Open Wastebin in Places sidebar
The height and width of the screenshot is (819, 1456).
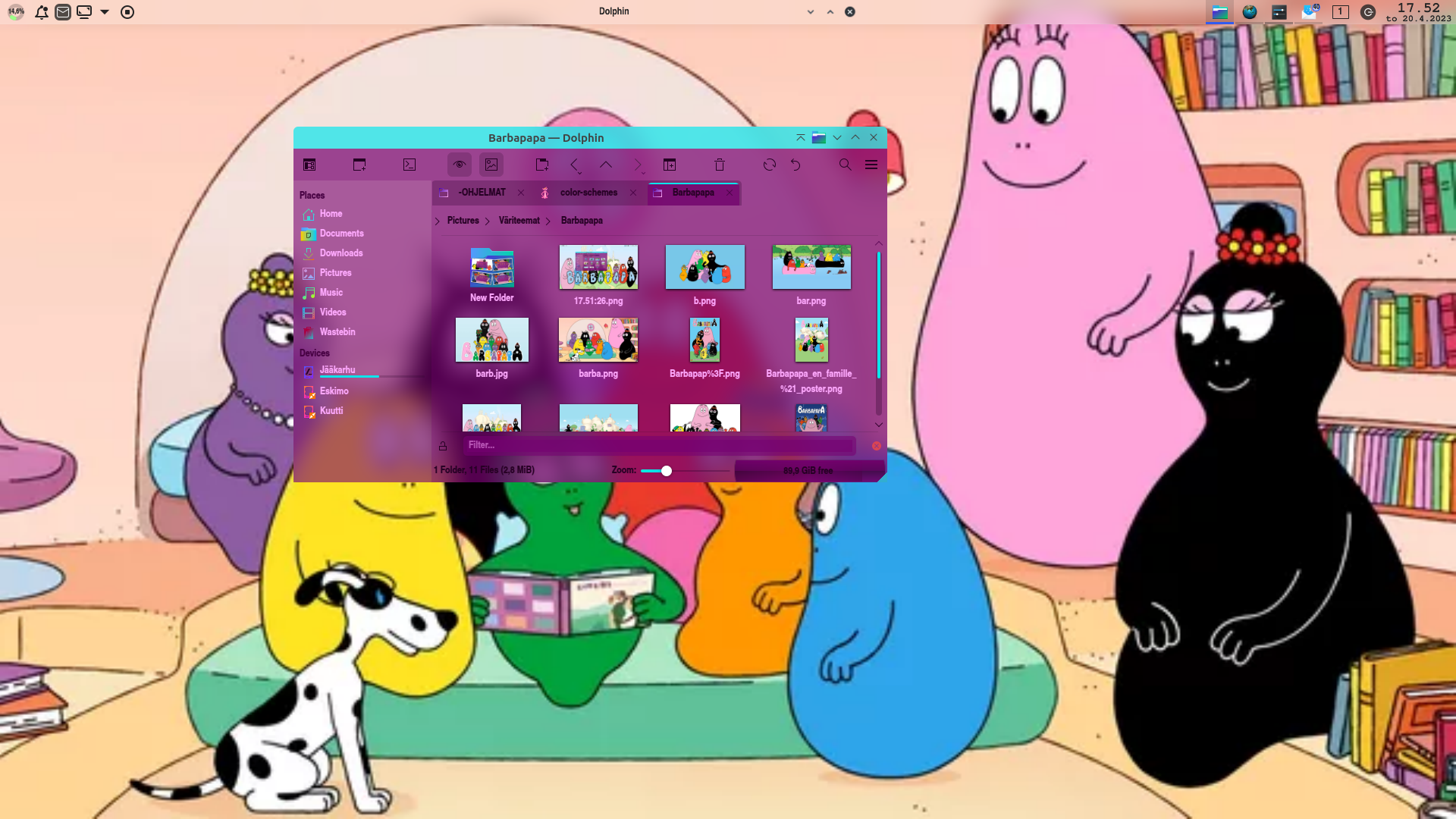pyautogui.click(x=362, y=332)
